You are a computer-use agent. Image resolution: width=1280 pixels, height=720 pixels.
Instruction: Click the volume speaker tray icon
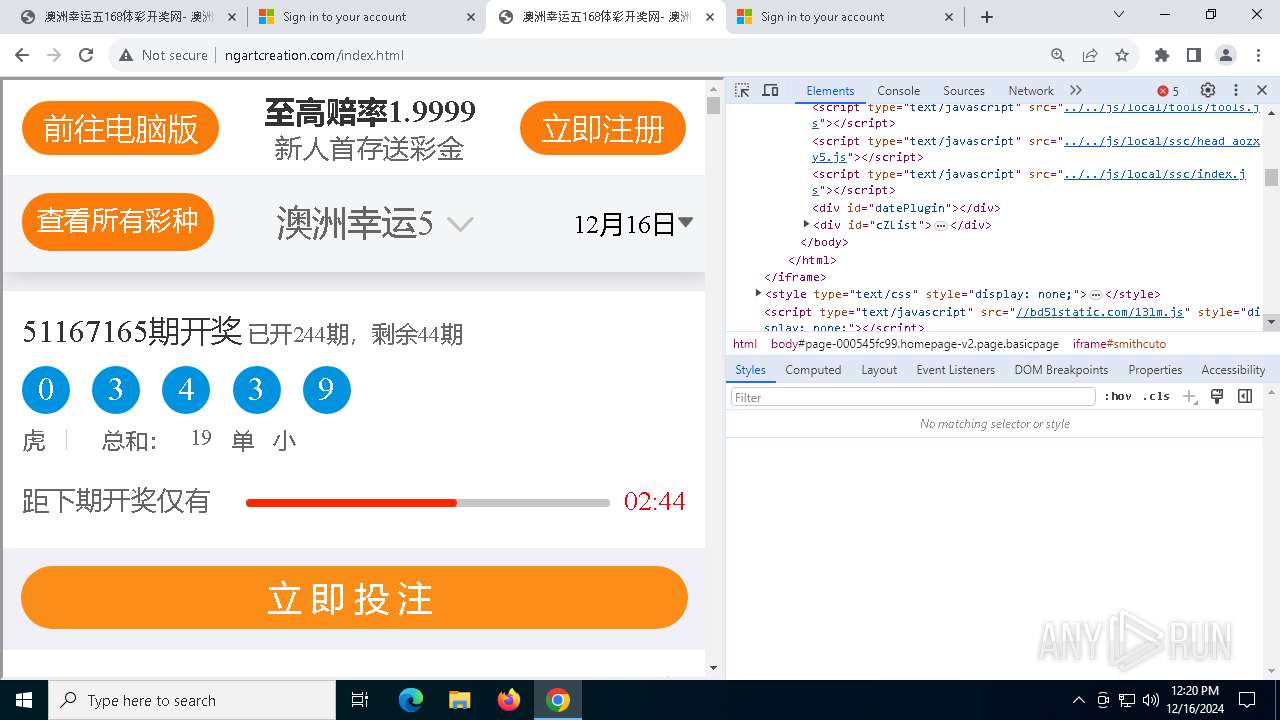pos(1150,700)
